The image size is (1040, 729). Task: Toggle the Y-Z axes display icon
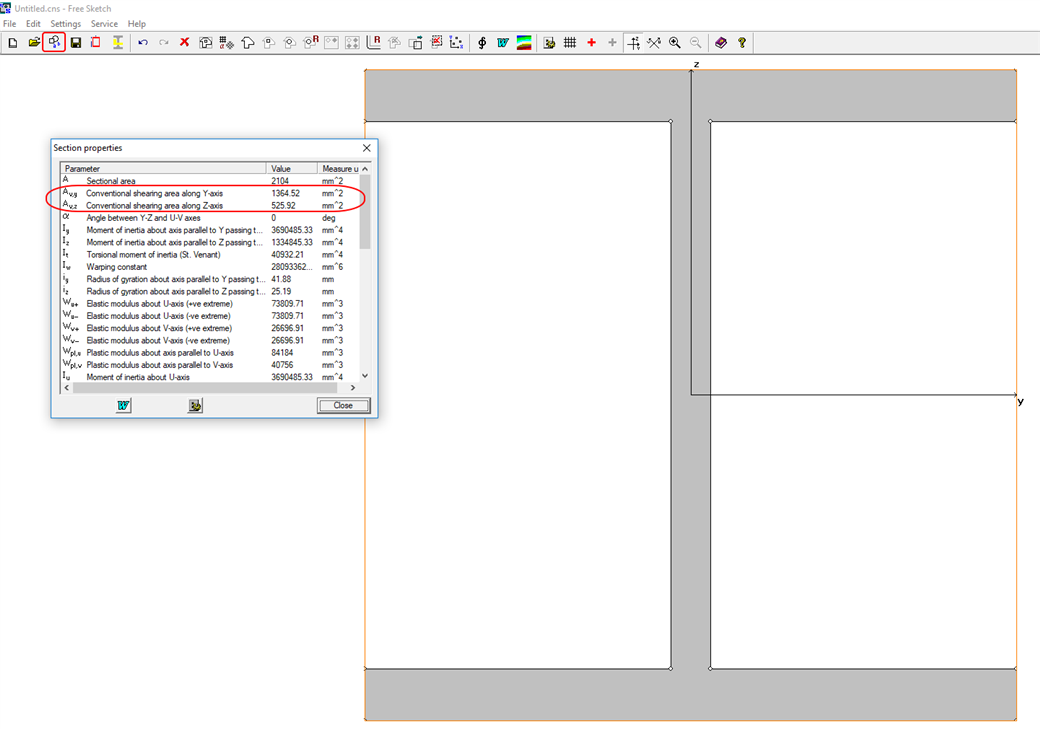[x=634, y=42]
